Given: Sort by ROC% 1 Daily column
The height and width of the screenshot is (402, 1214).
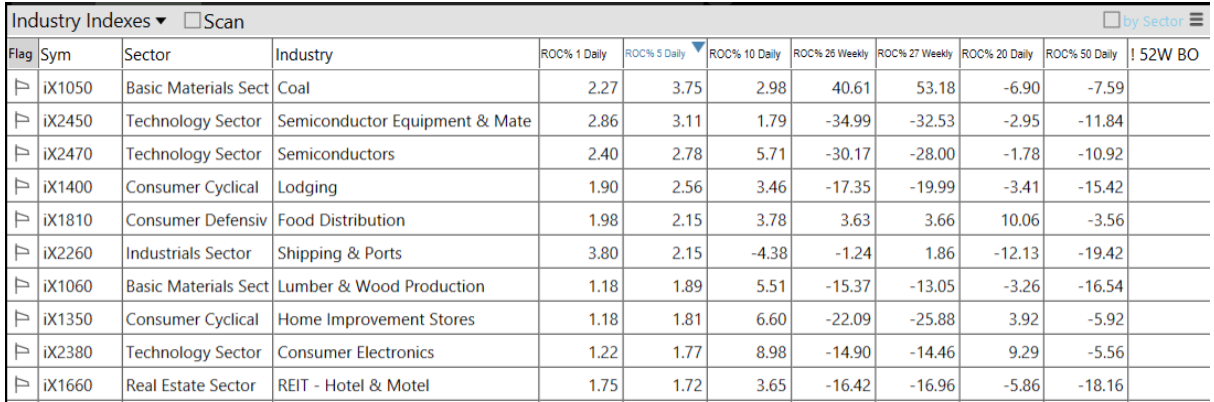Looking at the screenshot, I should click(x=573, y=54).
